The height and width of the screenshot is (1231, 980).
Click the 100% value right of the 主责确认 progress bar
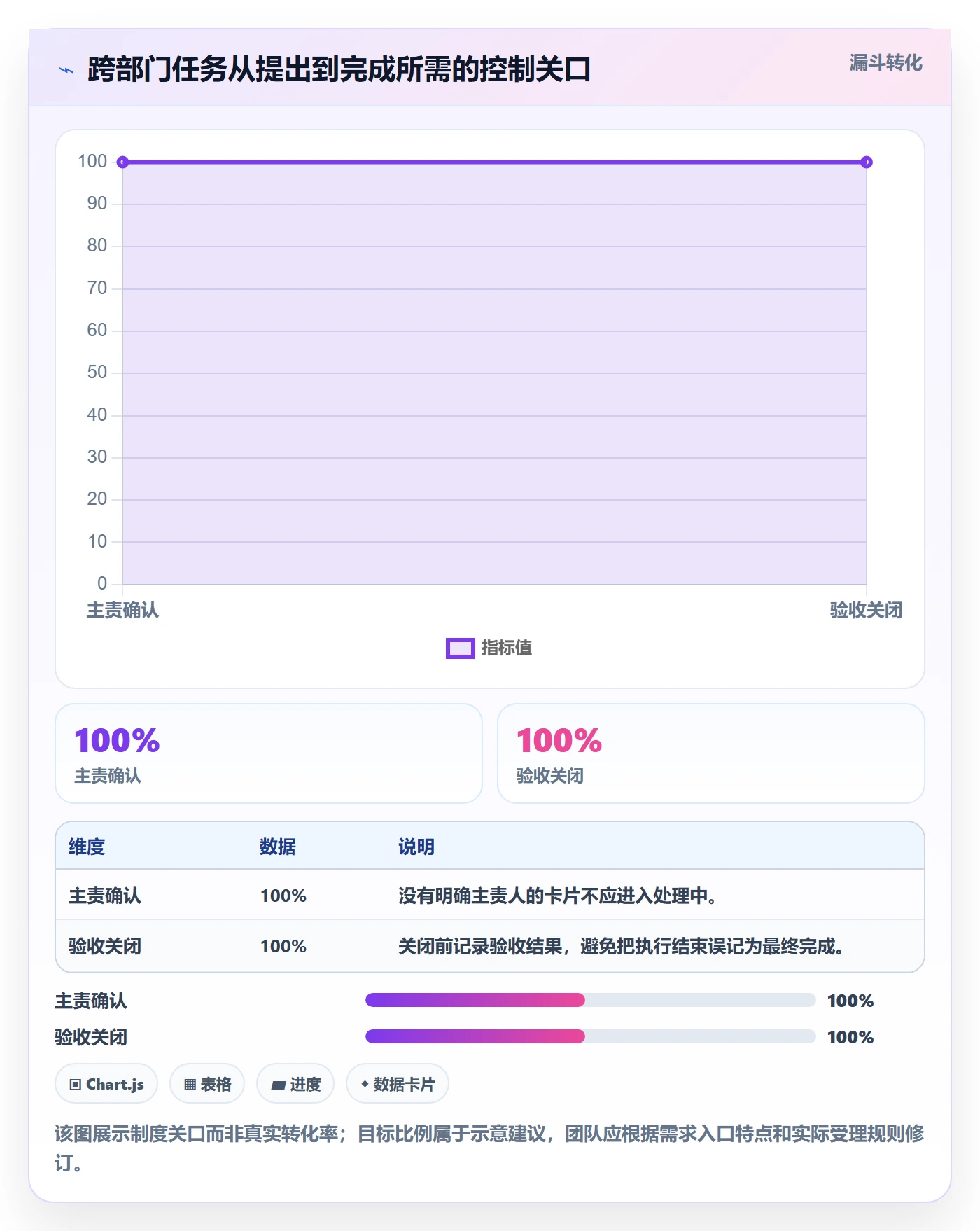pos(850,1001)
